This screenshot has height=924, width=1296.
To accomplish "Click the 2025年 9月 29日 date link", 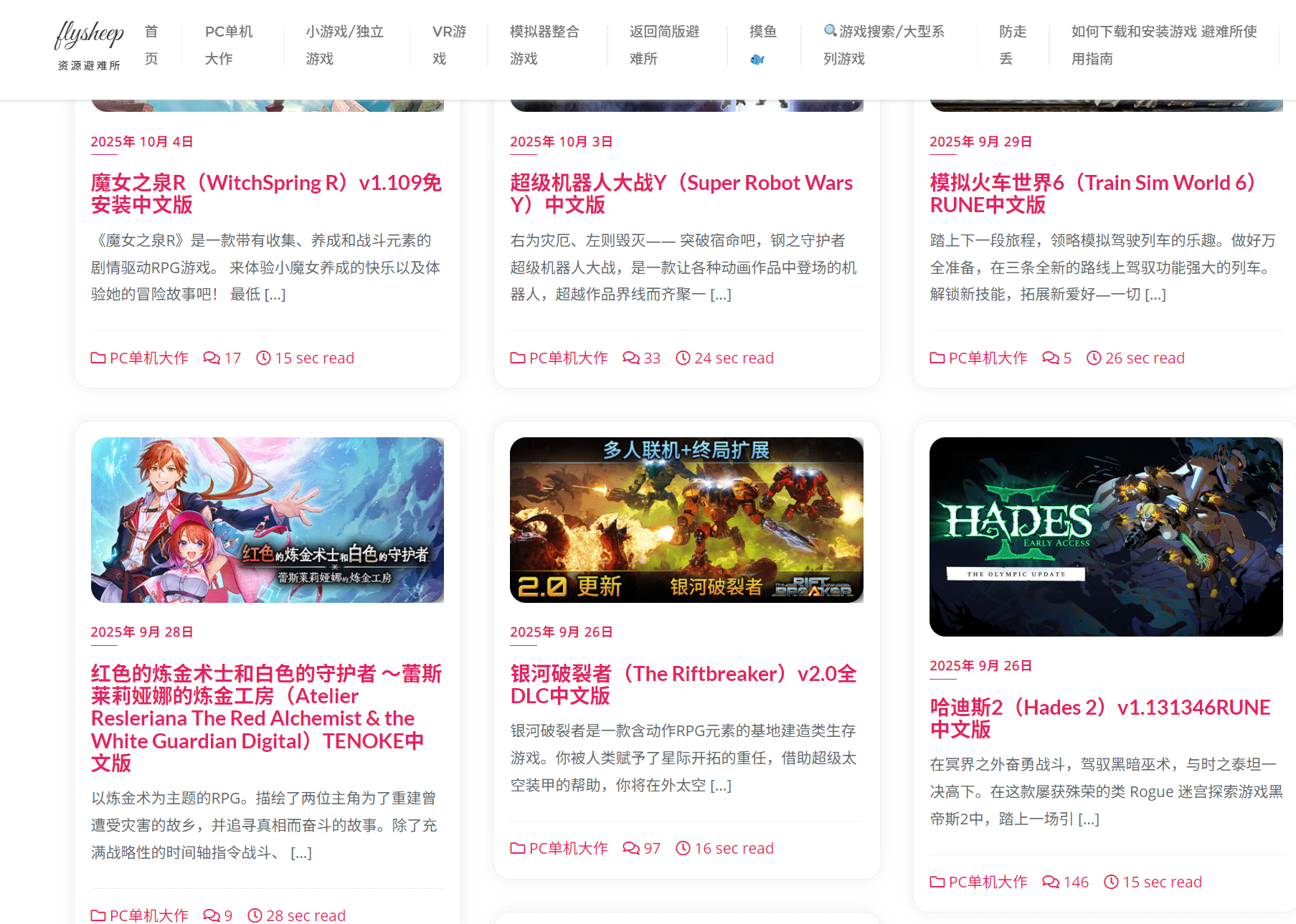I will 980,142.
